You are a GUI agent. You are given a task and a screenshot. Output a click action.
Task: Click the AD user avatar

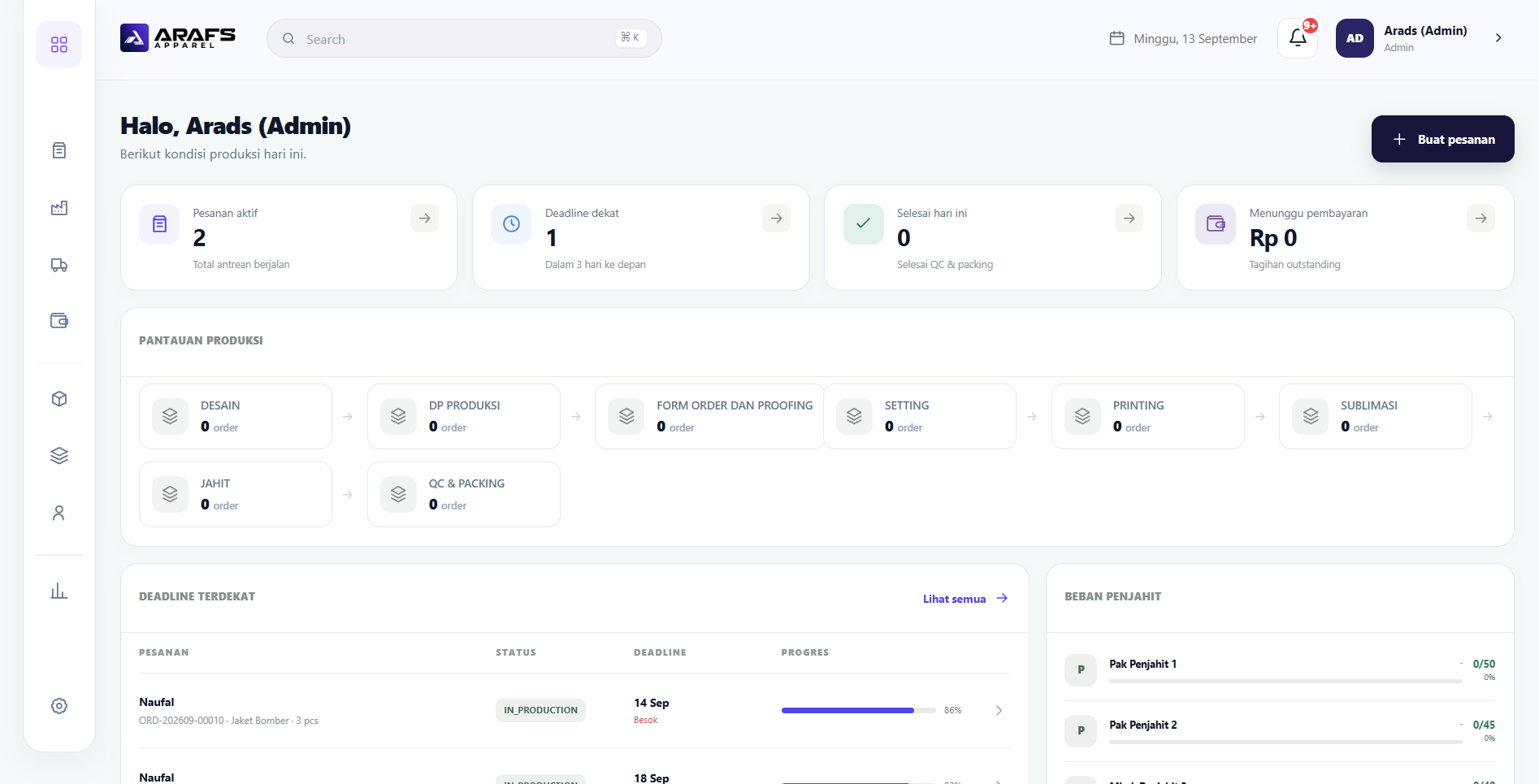click(1355, 38)
